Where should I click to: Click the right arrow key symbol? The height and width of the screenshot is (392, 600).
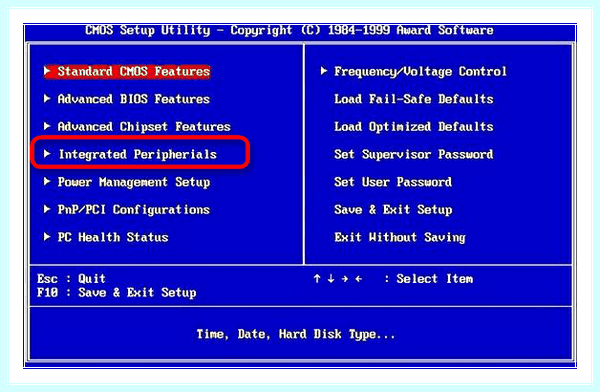[345, 279]
